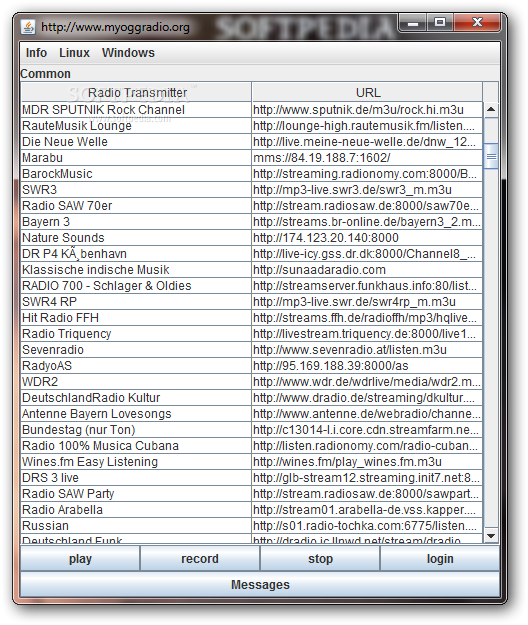Image resolution: width=528 pixels, height=625 pixels.
Task: Click the radio-tochka.com URL cell
Action: tap(367, 525)
